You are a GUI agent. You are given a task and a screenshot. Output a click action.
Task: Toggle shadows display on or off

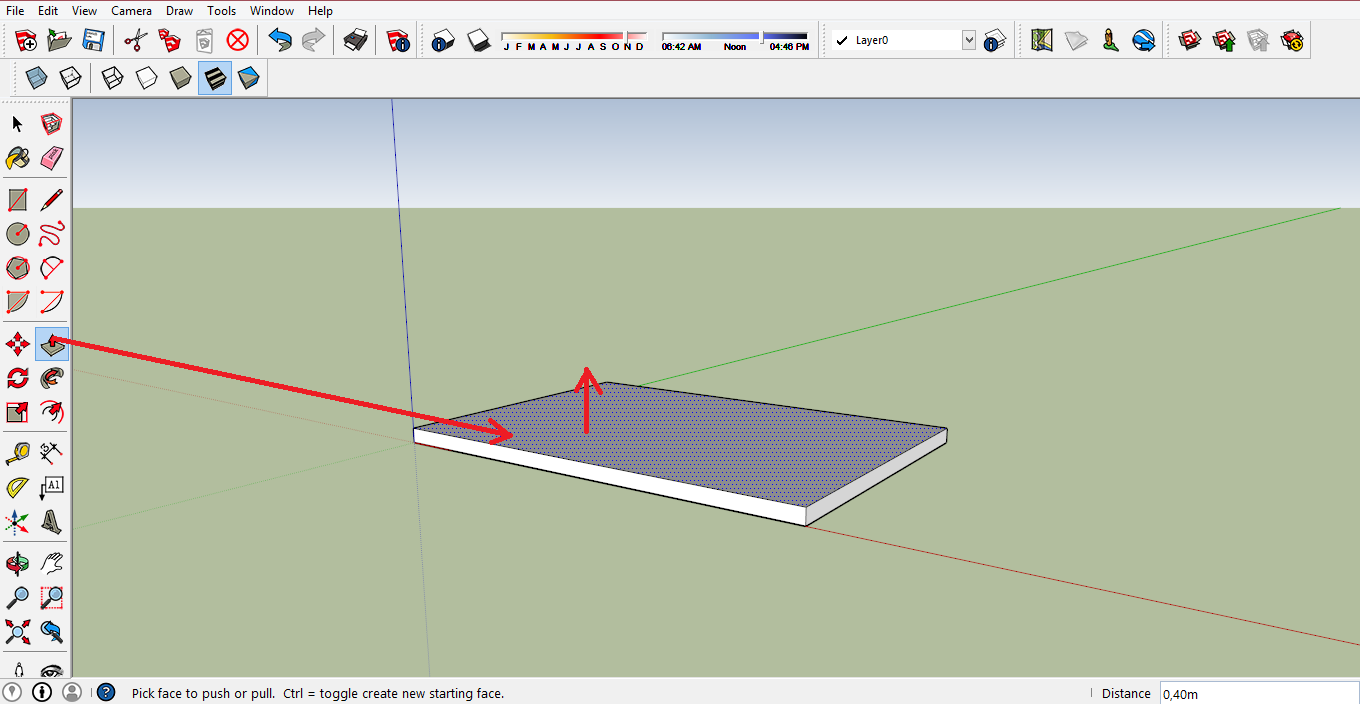(479, 40)
